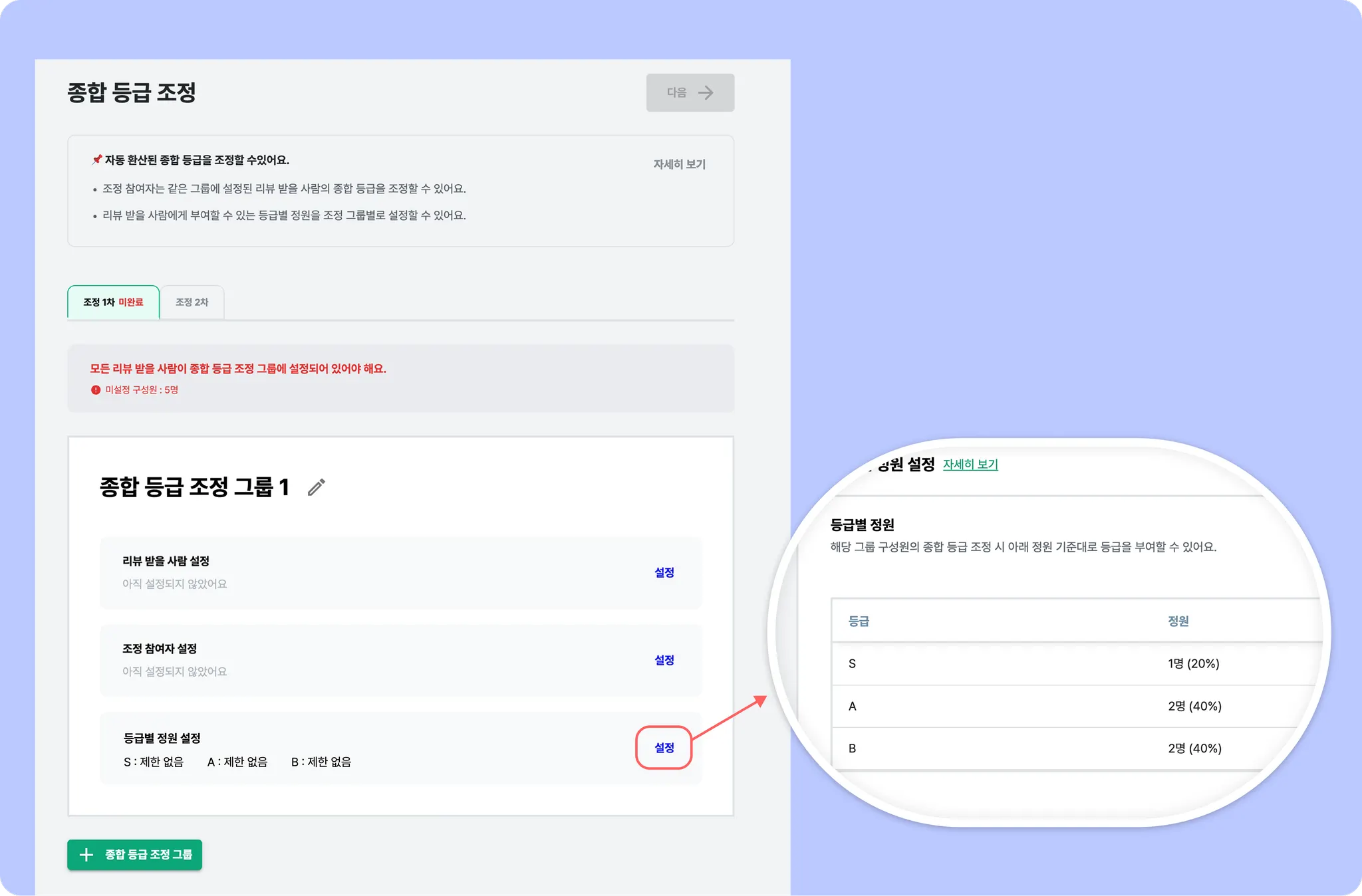
Task: Click the pushpin icon in the info box
Action: tap(97, 160)
